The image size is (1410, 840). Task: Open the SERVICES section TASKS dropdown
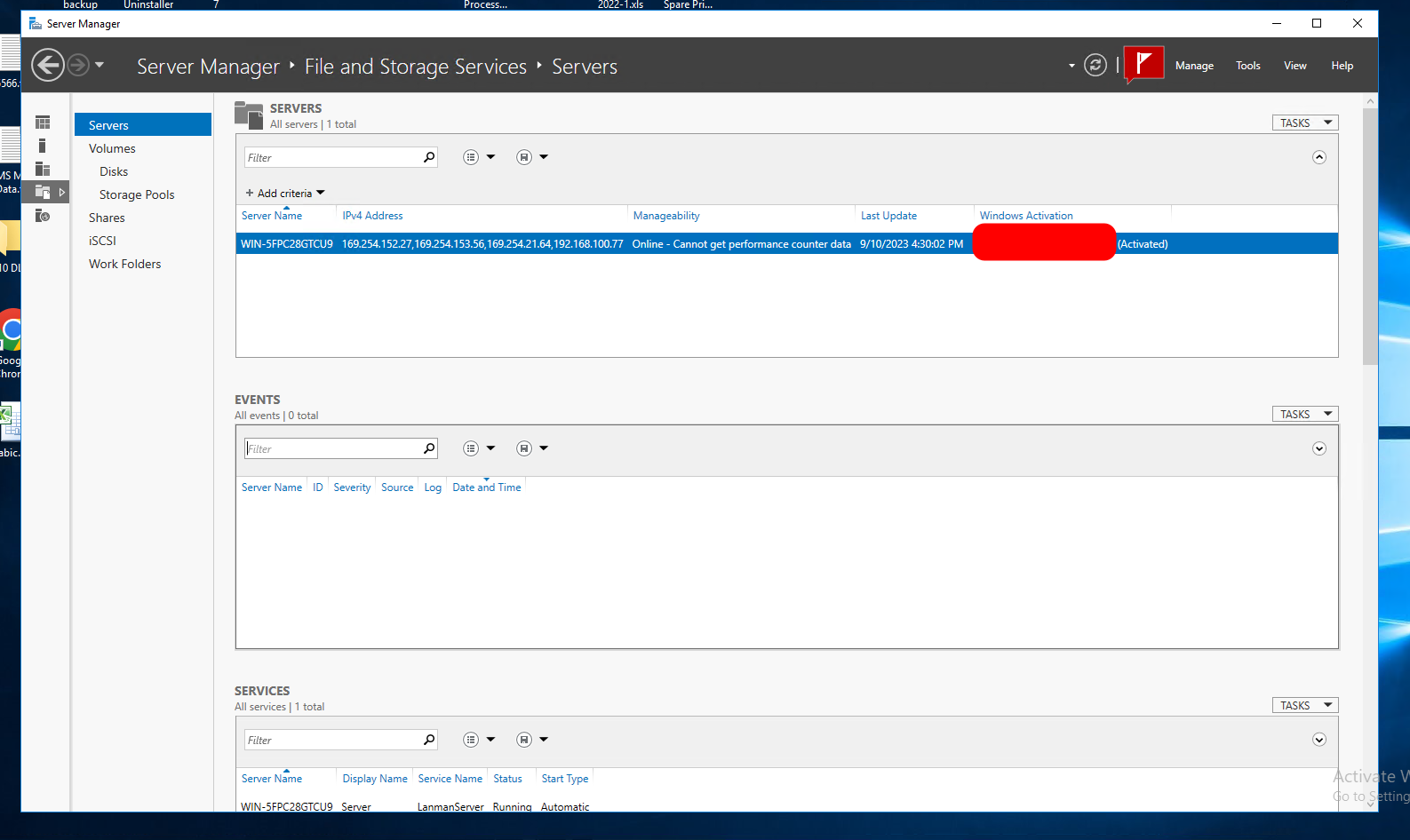click(x=1305, y=705)
